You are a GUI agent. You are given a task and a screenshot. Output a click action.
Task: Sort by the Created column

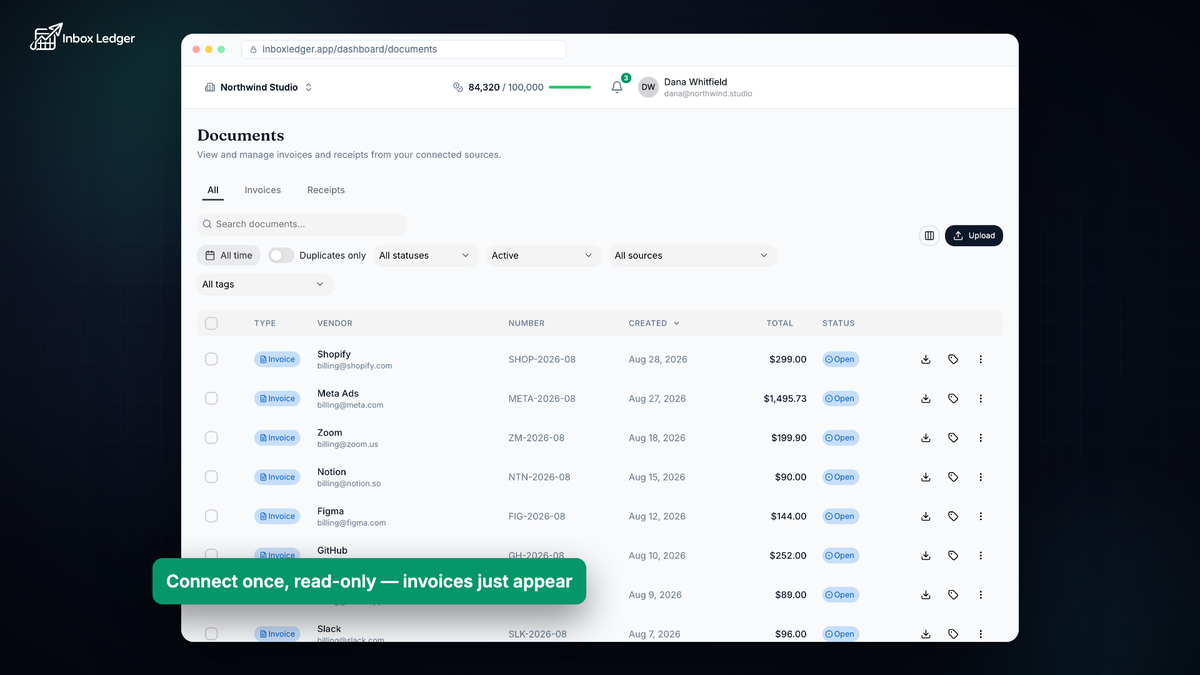click(x=654, y=323)
